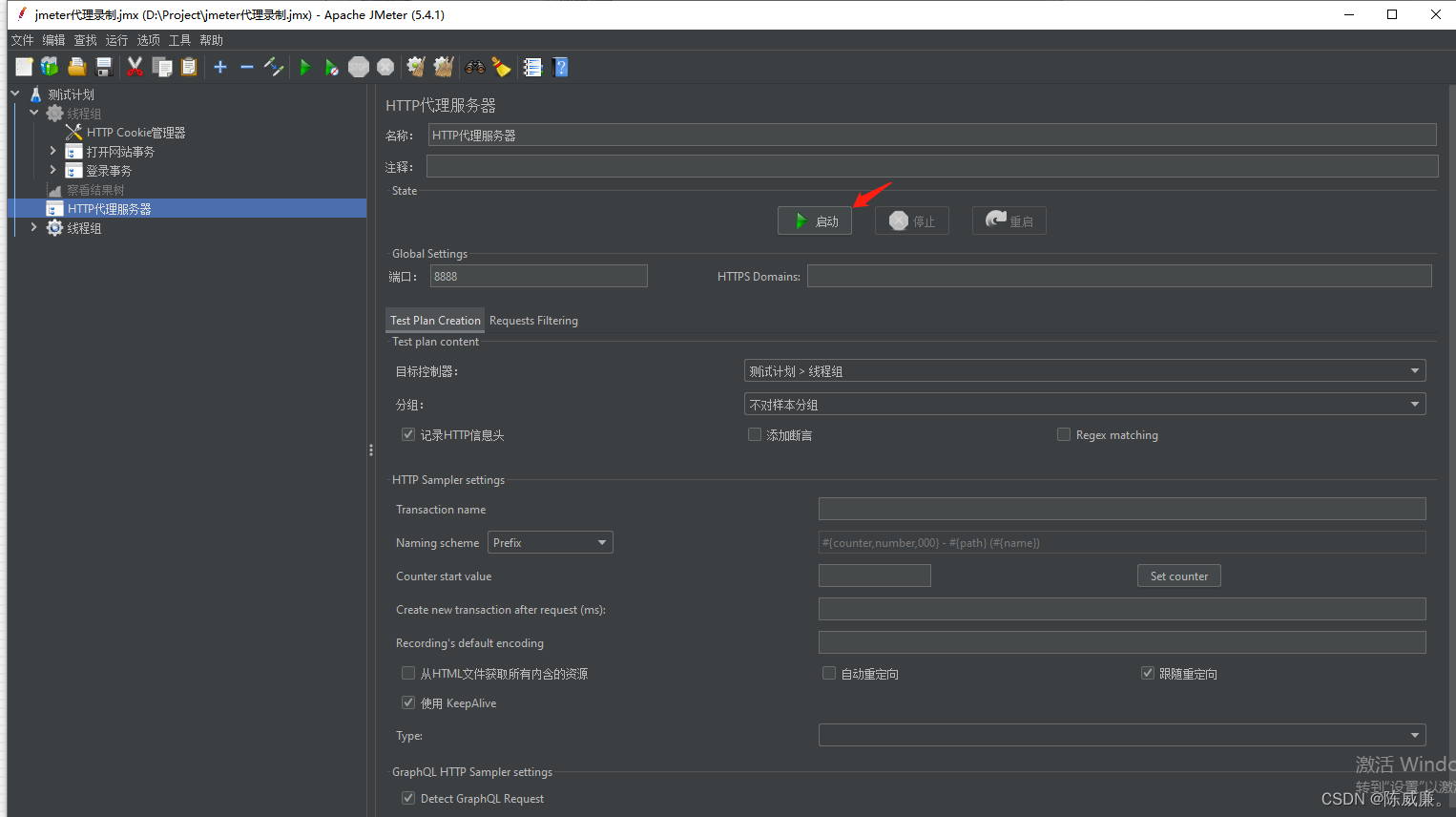
Task: Enable Regex matching checkbox
Action: (x=1064, y=434)
